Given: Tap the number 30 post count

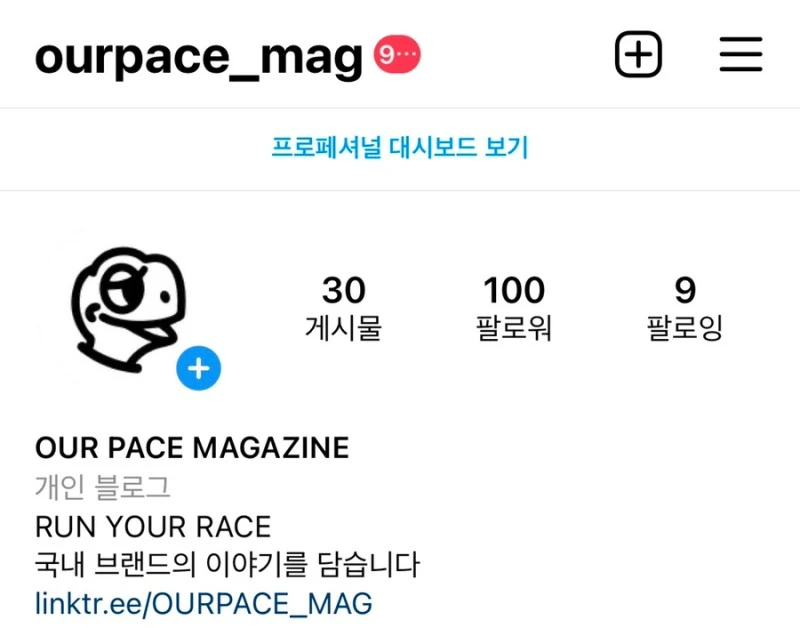Looking at the screenshot, I should (x=343, y=290).
